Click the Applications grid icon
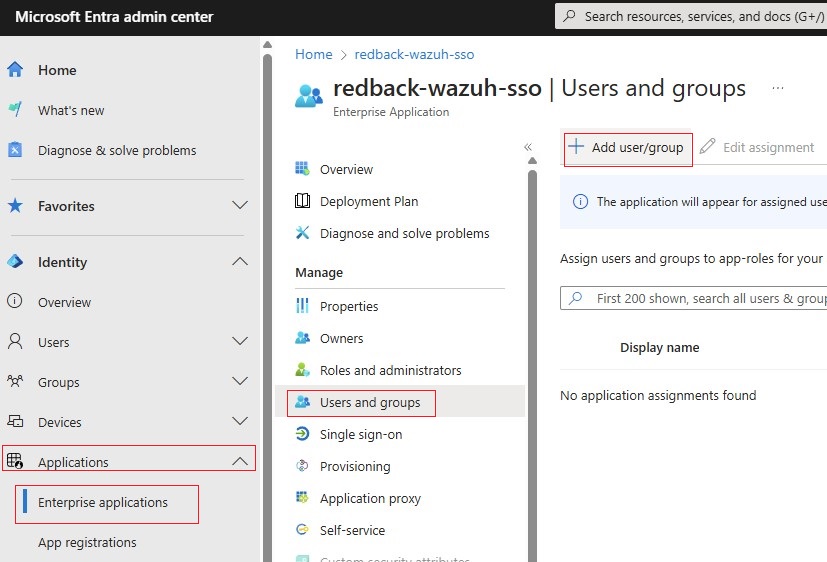 point(15,461)
